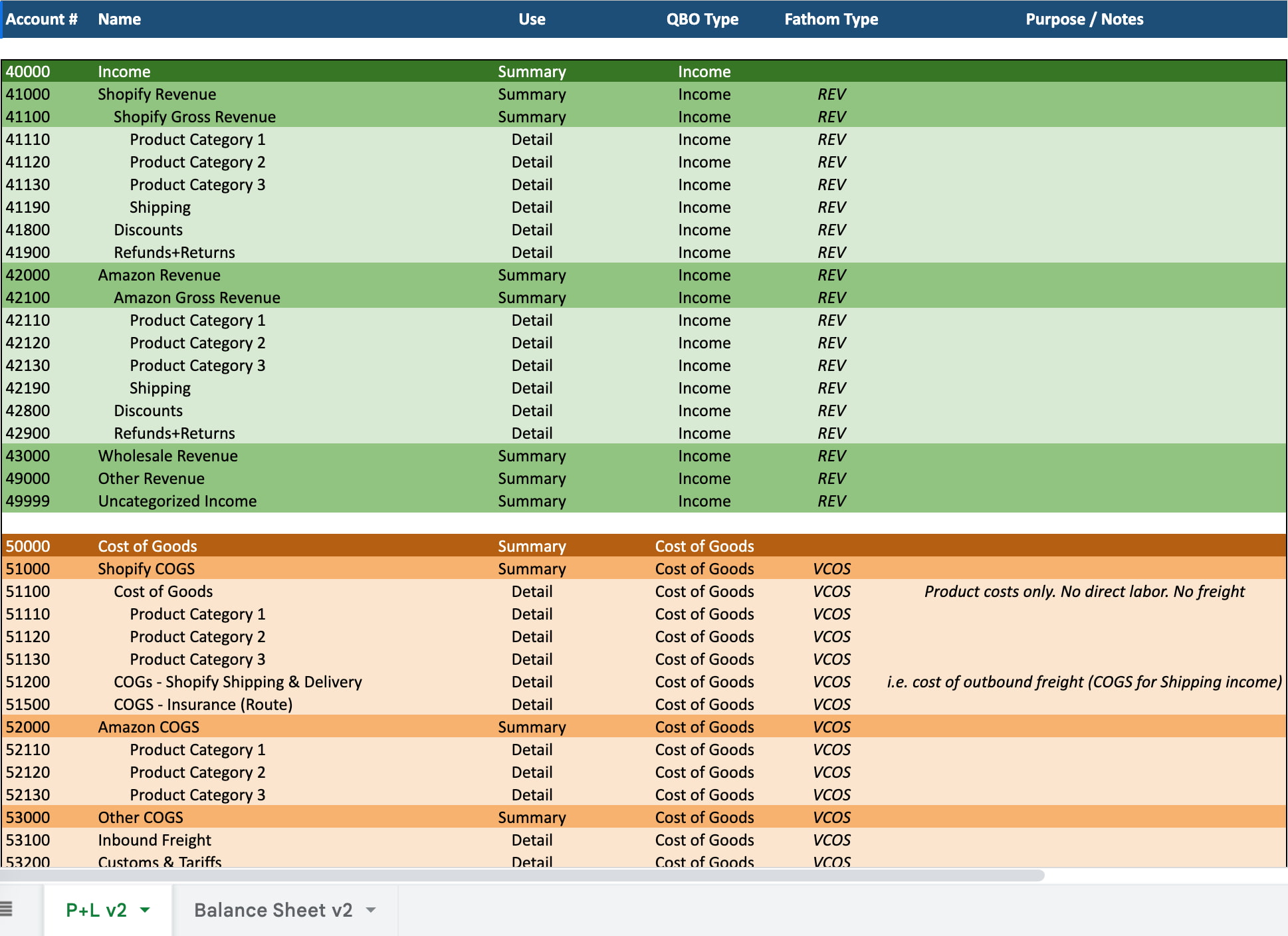Click the Inbound Freight name cell
This screenshot has width=1288, height=936.
point(154,840)
